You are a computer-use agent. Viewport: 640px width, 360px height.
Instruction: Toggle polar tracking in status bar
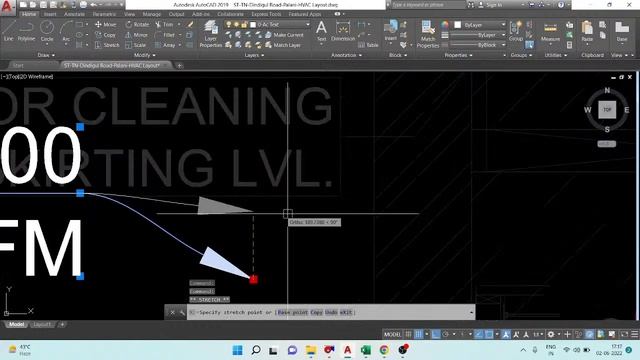[x=446, y=334]
